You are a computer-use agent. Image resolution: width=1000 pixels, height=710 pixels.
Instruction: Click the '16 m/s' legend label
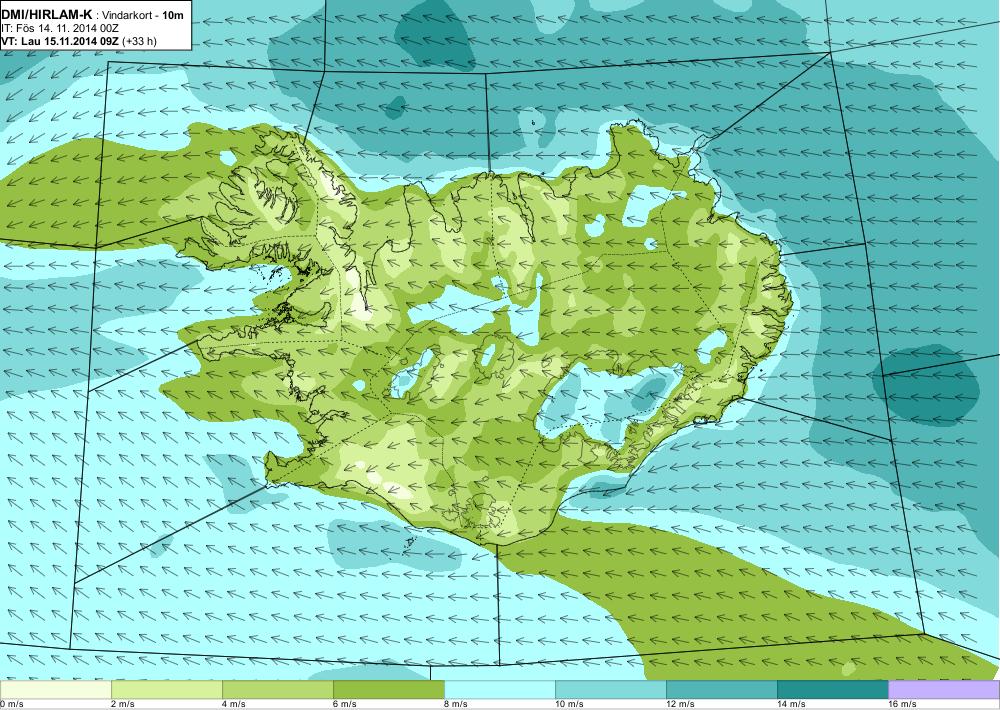coord(902,704)
